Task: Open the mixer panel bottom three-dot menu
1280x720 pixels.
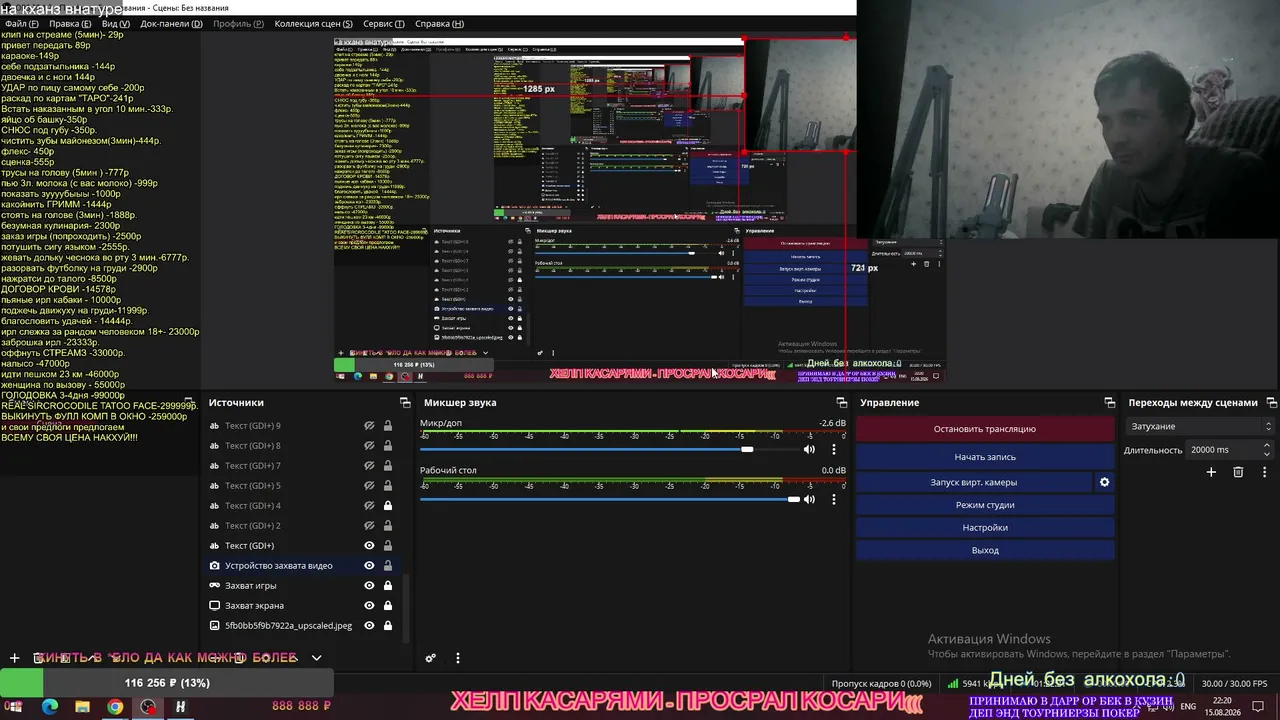Action: point(458,658)
